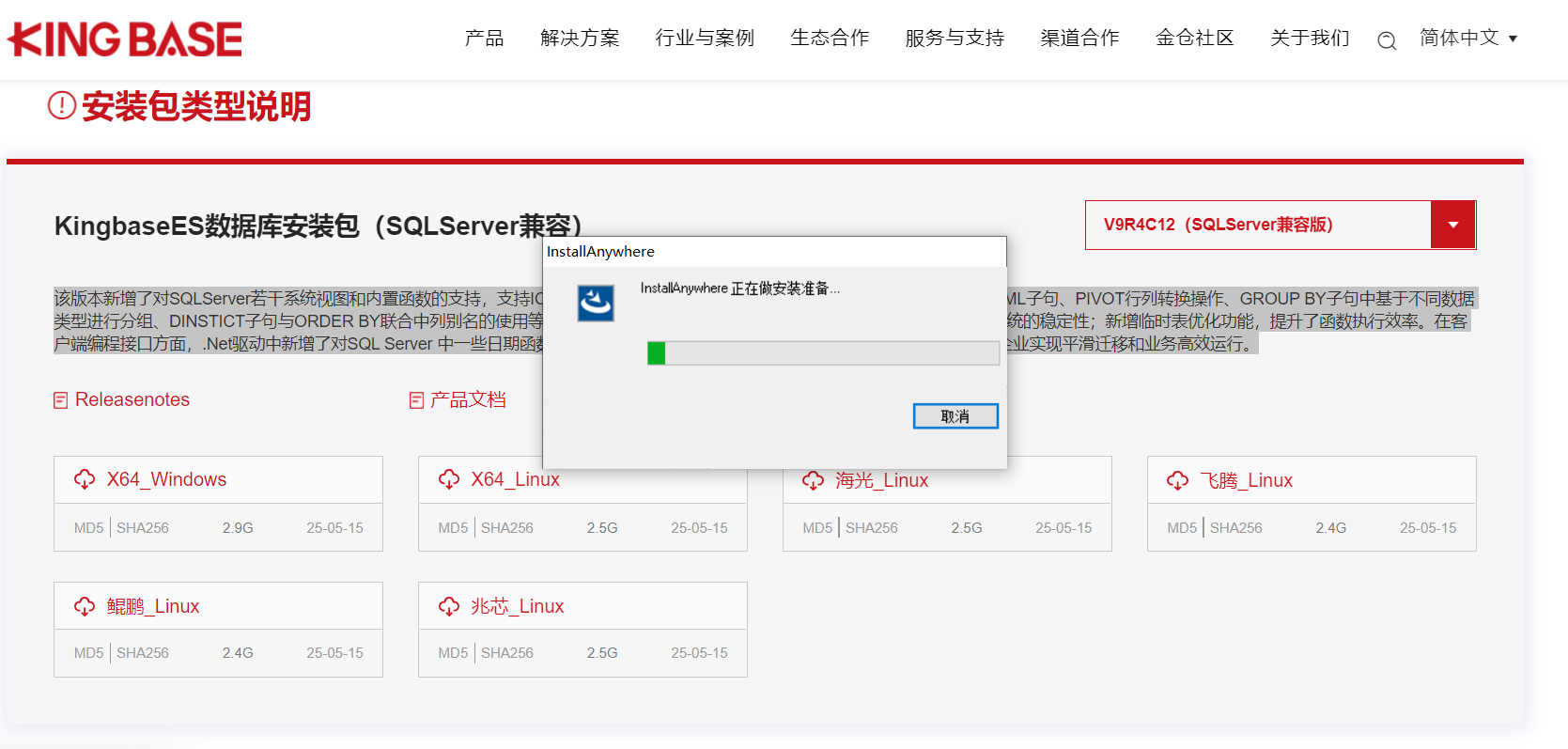
Task: Go to the 金仓社区 menu item
Action: [1194, 39]
